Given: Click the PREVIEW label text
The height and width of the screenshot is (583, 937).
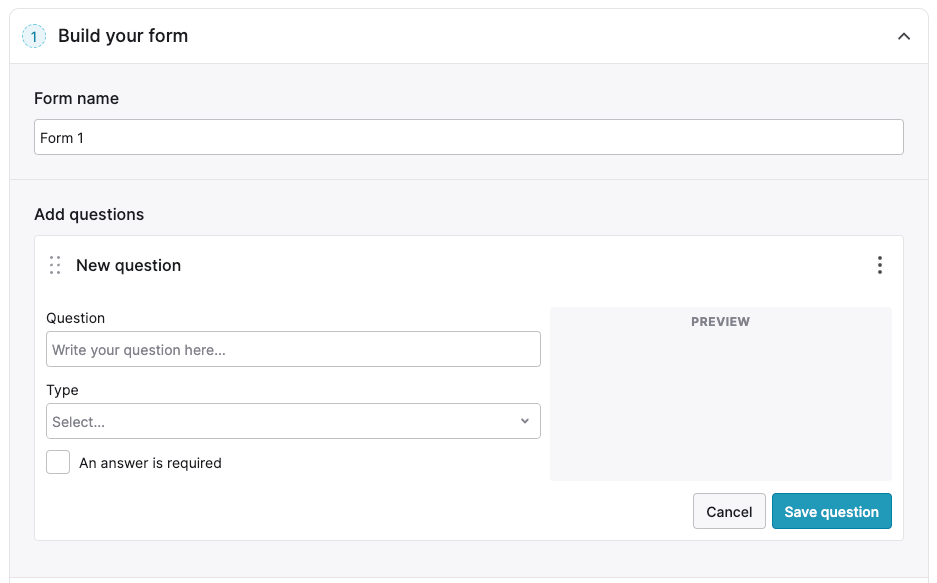Looking at the screenshot, I should point(720,321).
